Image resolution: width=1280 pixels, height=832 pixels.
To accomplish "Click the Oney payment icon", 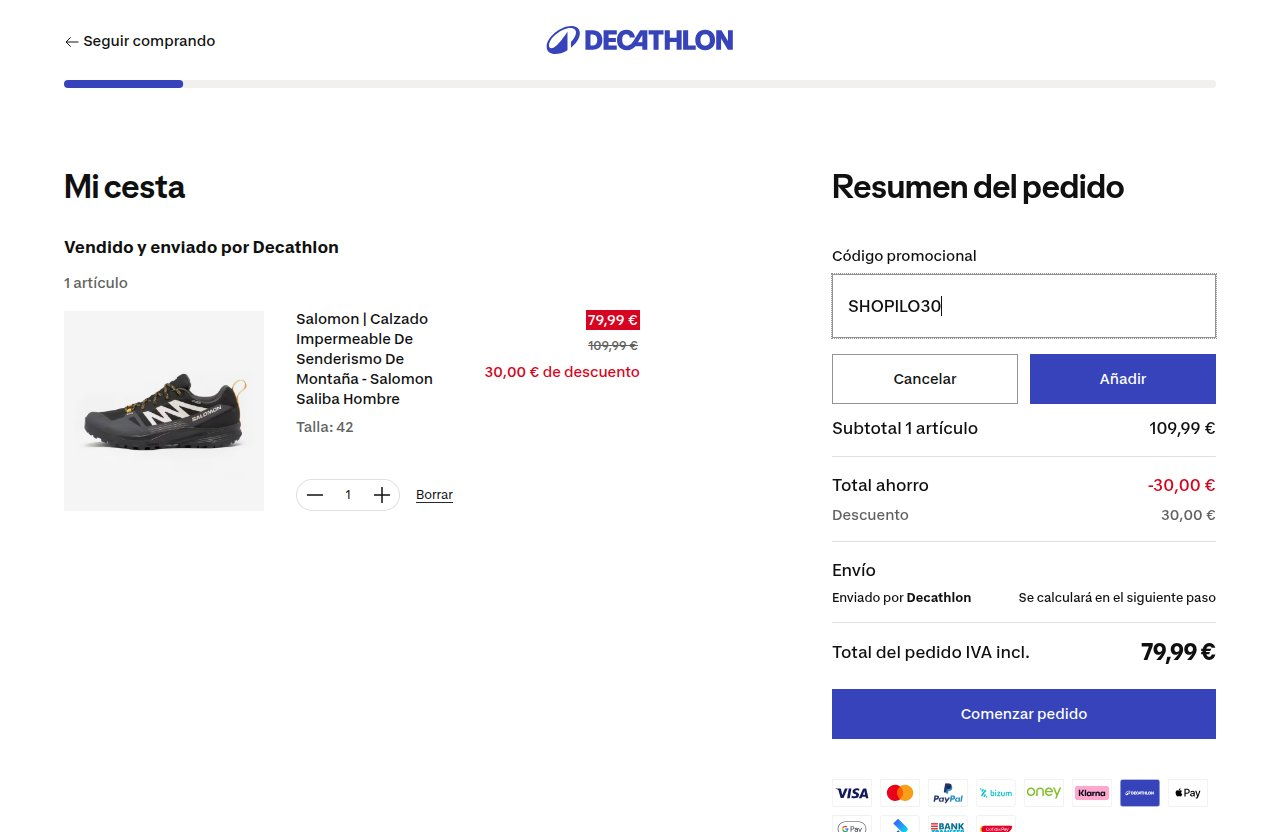I will click(x=1044, y=793).
